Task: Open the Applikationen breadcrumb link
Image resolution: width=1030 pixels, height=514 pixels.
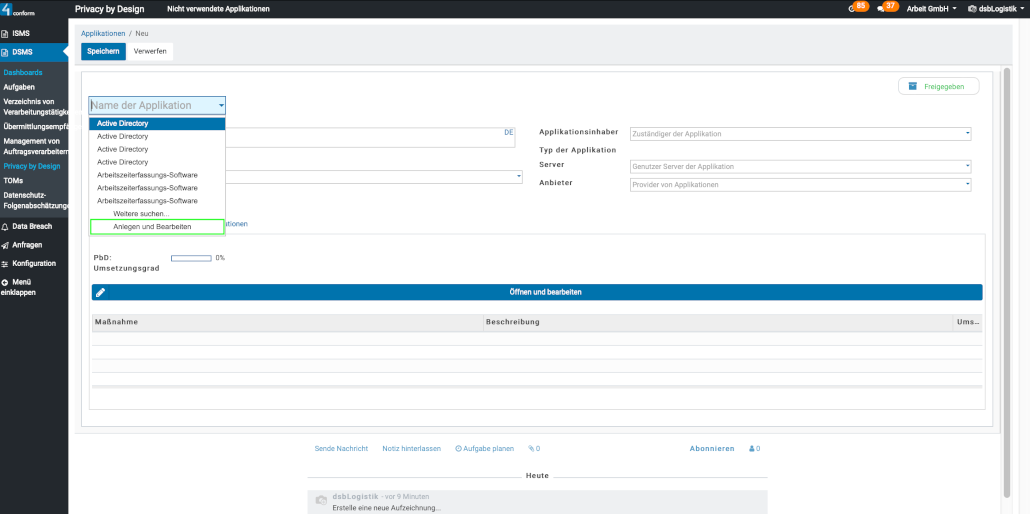Action: click(x=103, y=34)
